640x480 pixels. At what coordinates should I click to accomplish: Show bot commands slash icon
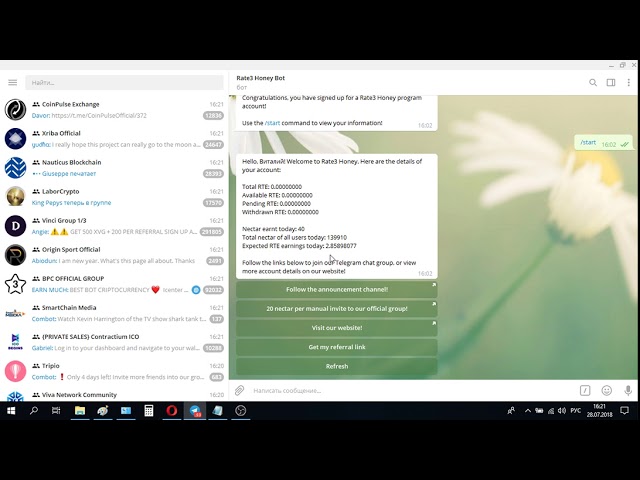coord(585,391)
